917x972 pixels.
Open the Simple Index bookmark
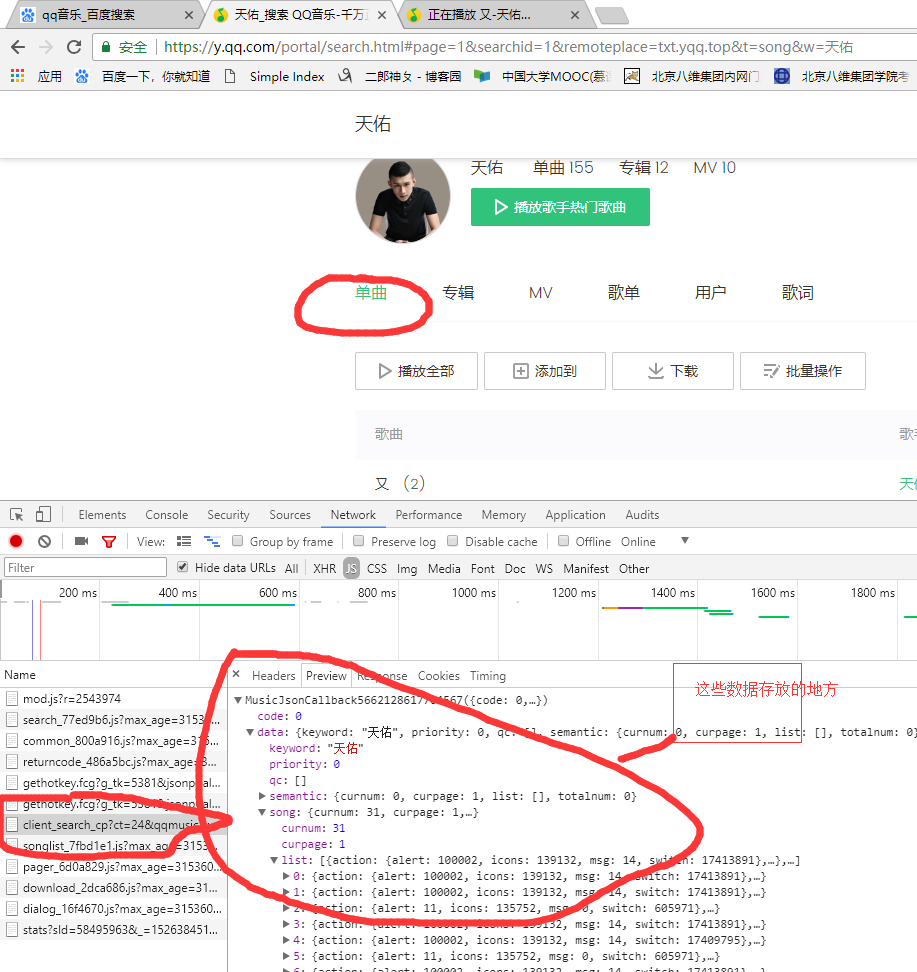274,76
